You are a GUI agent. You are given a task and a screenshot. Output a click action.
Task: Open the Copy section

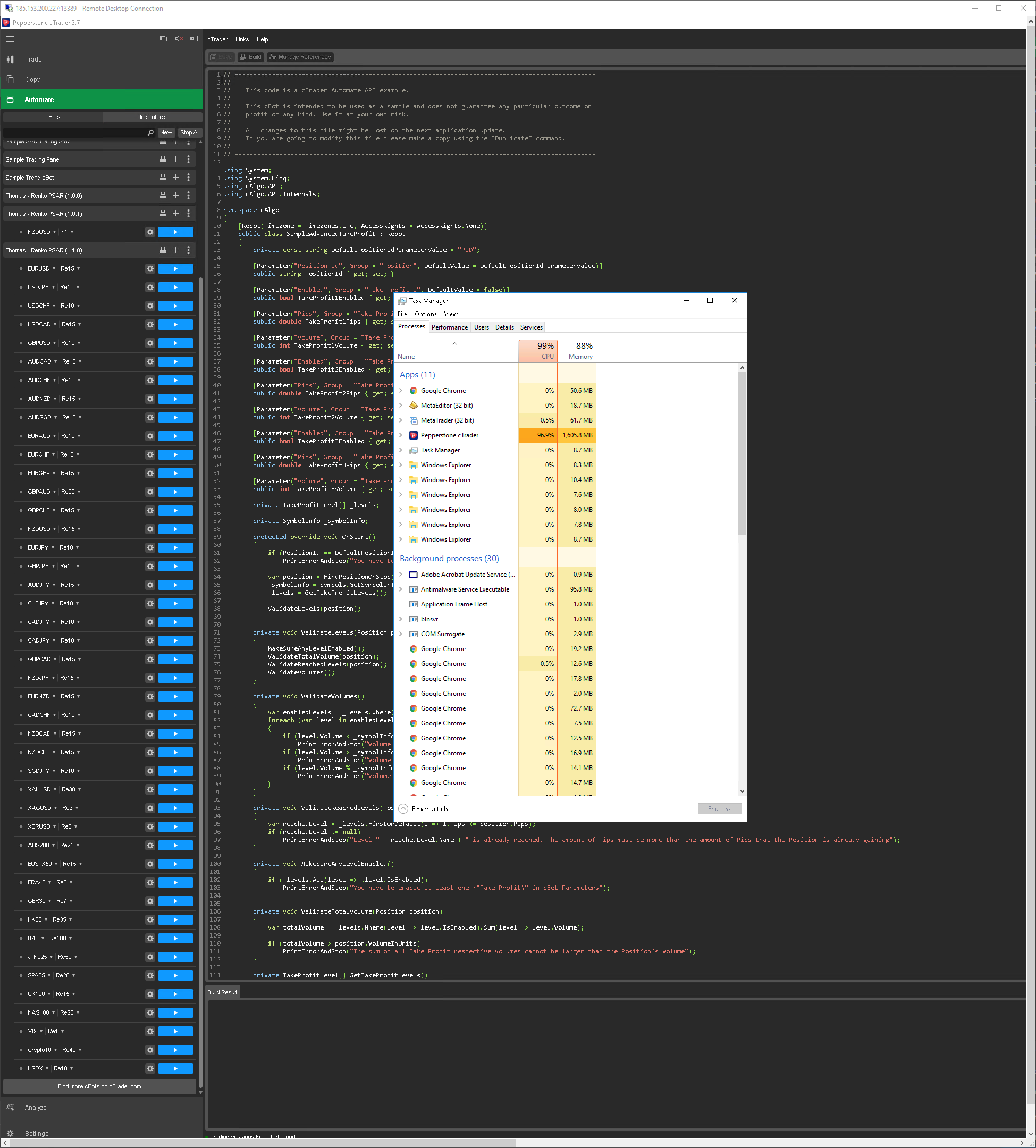(x=102, y=80)
